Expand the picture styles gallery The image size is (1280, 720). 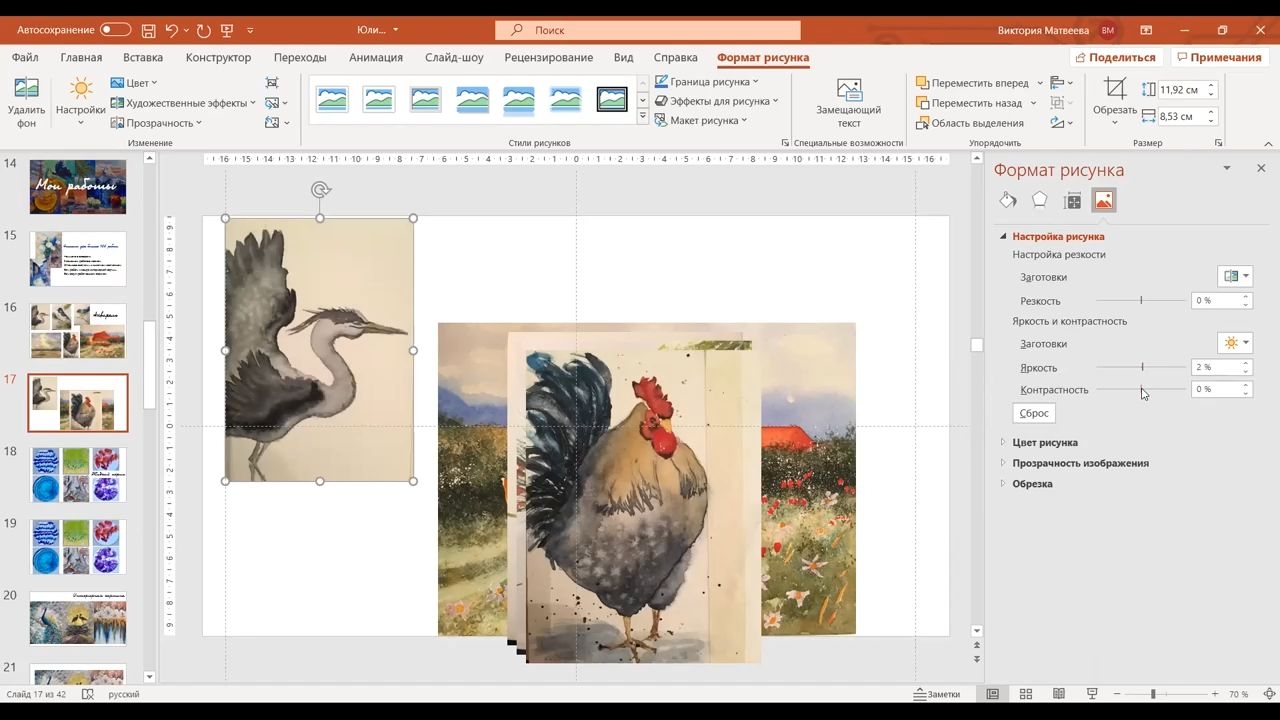coord(642,117)
